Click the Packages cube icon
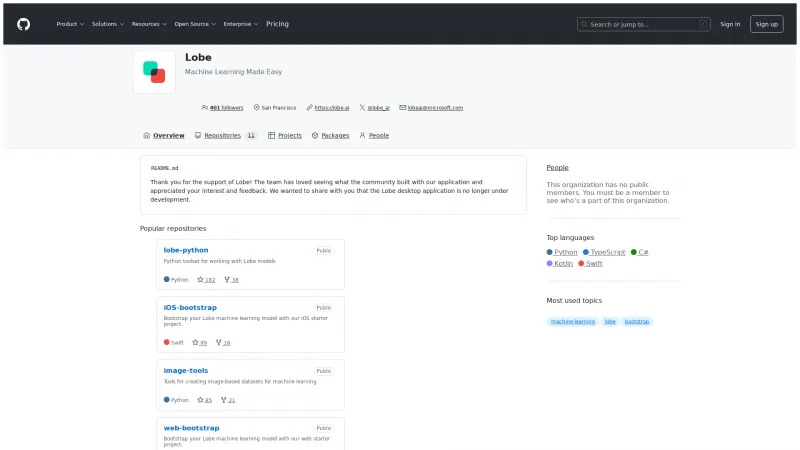Screen dimensions: 800x450 [315, 135]
